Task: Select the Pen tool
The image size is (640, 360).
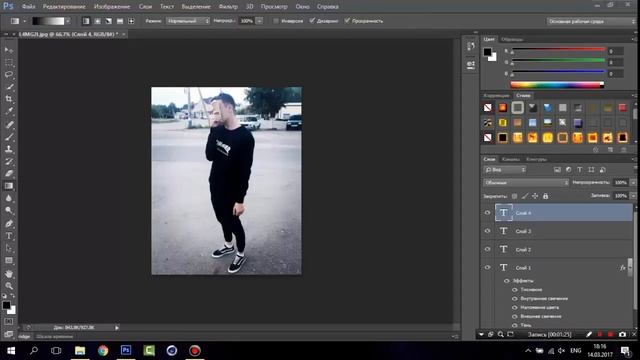Action: pos(9,223)
